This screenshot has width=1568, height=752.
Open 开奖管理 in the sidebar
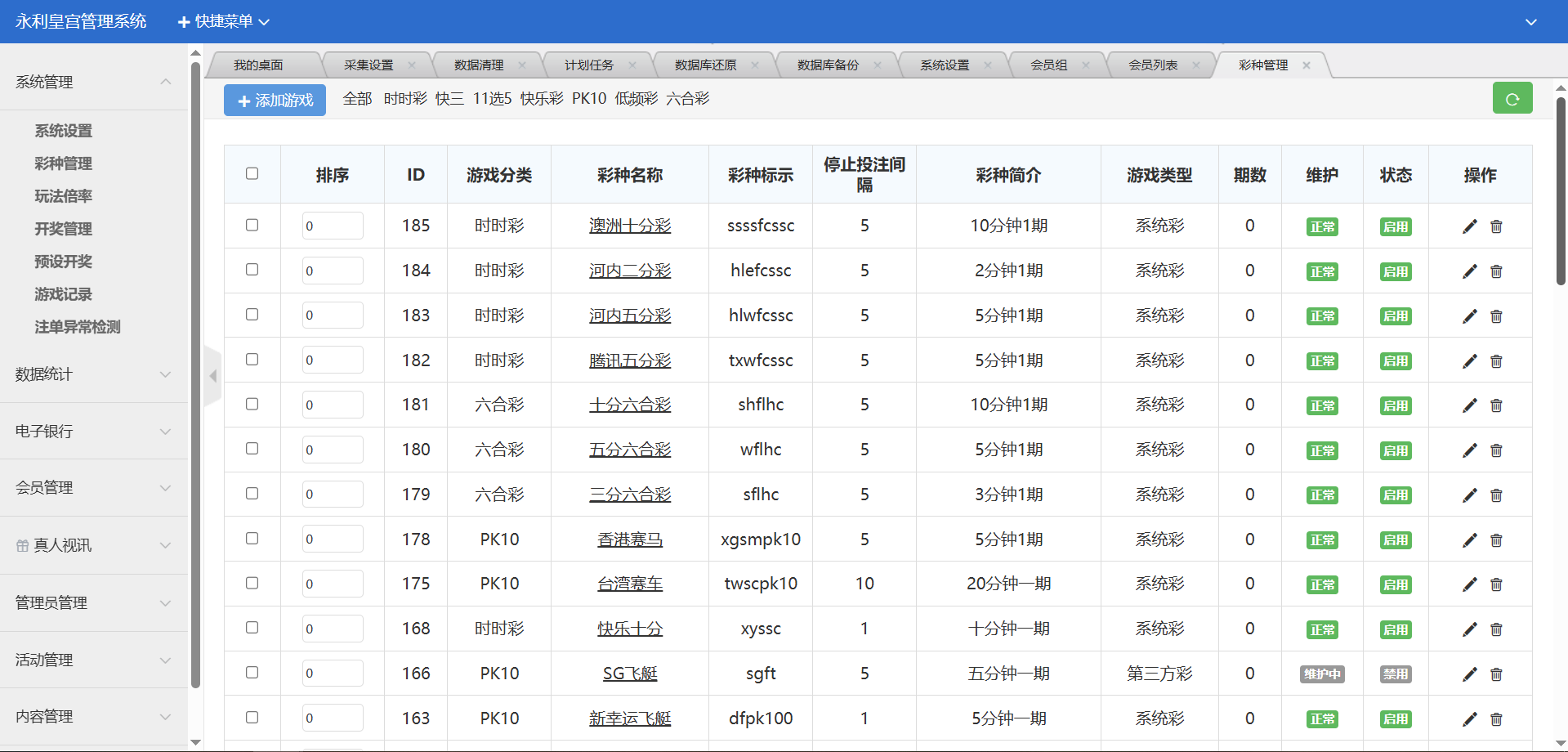[63, 229]
